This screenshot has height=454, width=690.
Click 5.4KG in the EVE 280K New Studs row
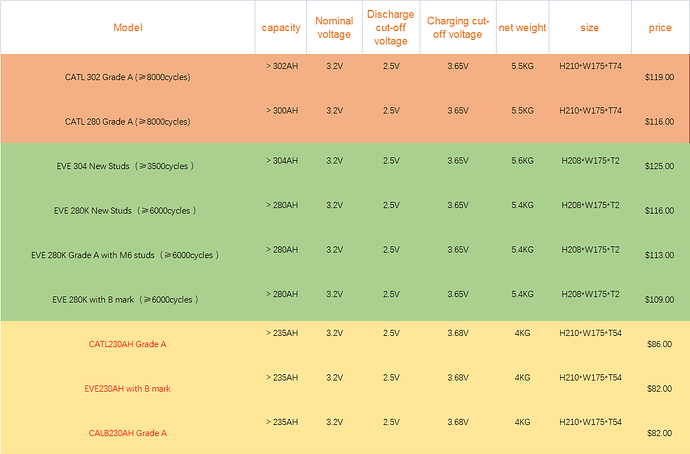(522, 205)
